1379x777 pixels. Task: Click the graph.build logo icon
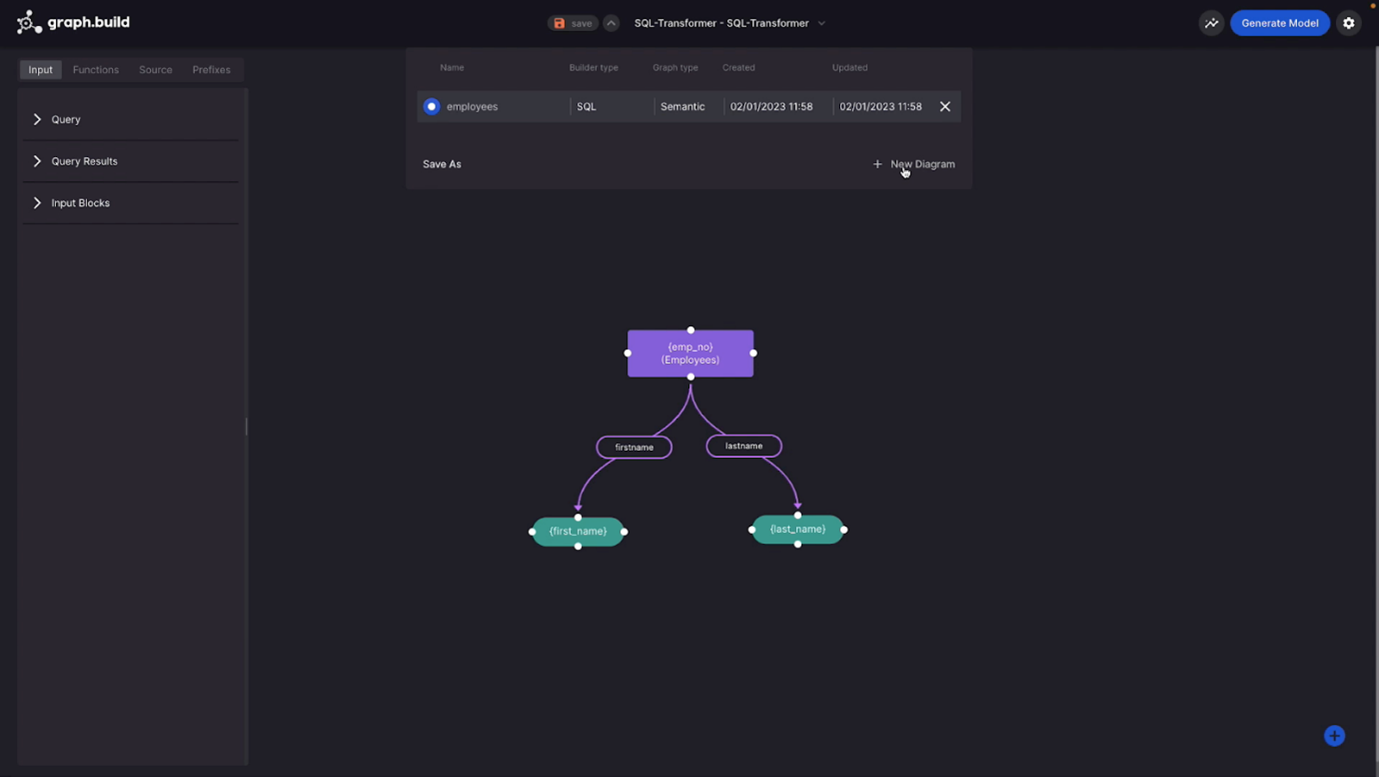tap(29, 22)
